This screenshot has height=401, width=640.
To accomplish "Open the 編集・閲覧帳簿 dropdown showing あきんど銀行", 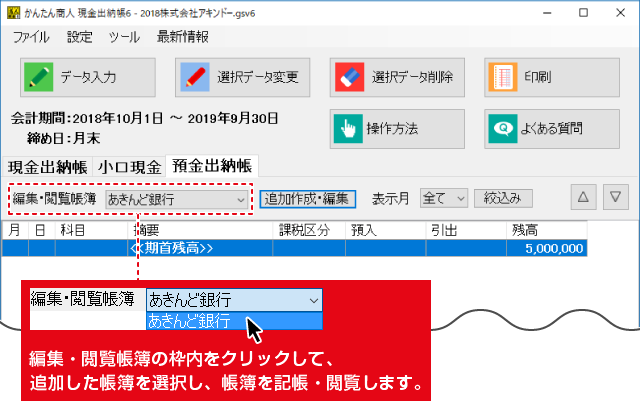I will click(176, 200).
